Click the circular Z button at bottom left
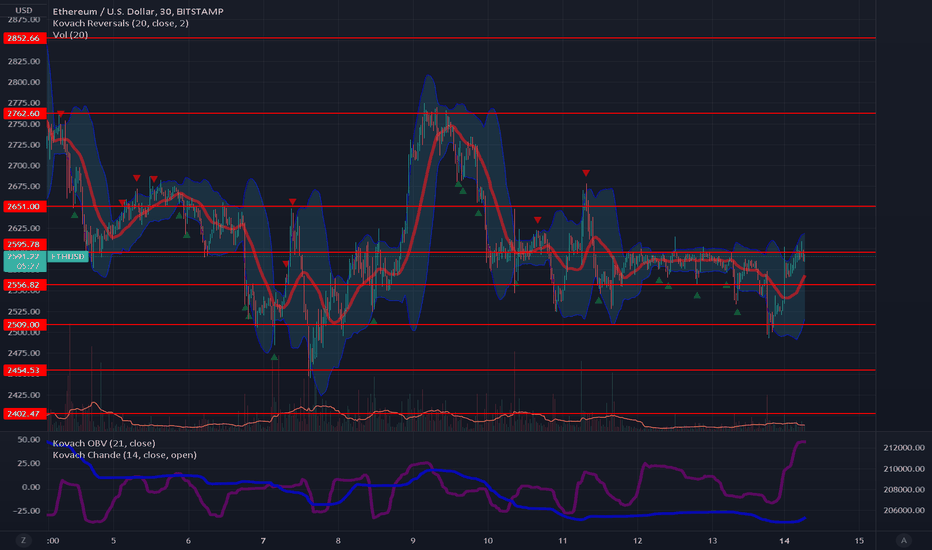932x550 pixels. click(x=24, y=540)
